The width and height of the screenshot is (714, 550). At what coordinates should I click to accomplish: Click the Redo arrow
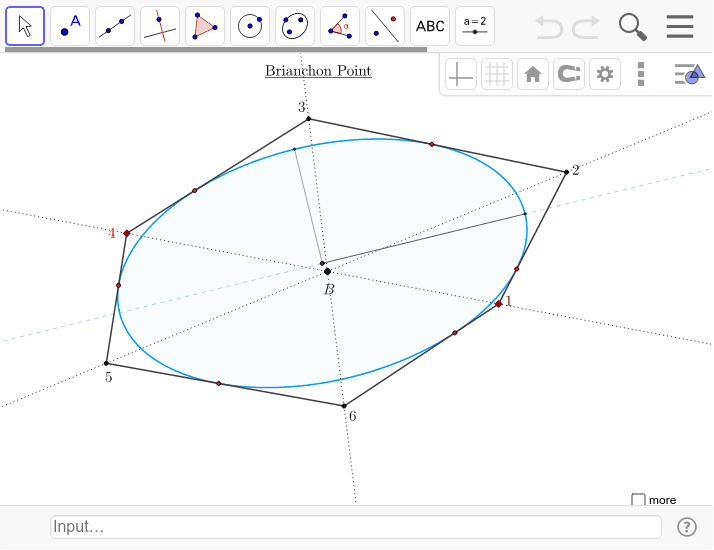[x=586, y=27]
